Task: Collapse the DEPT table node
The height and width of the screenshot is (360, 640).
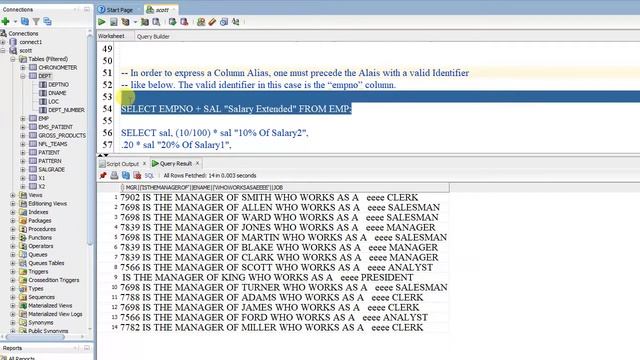Action: [x=23, y=76]
